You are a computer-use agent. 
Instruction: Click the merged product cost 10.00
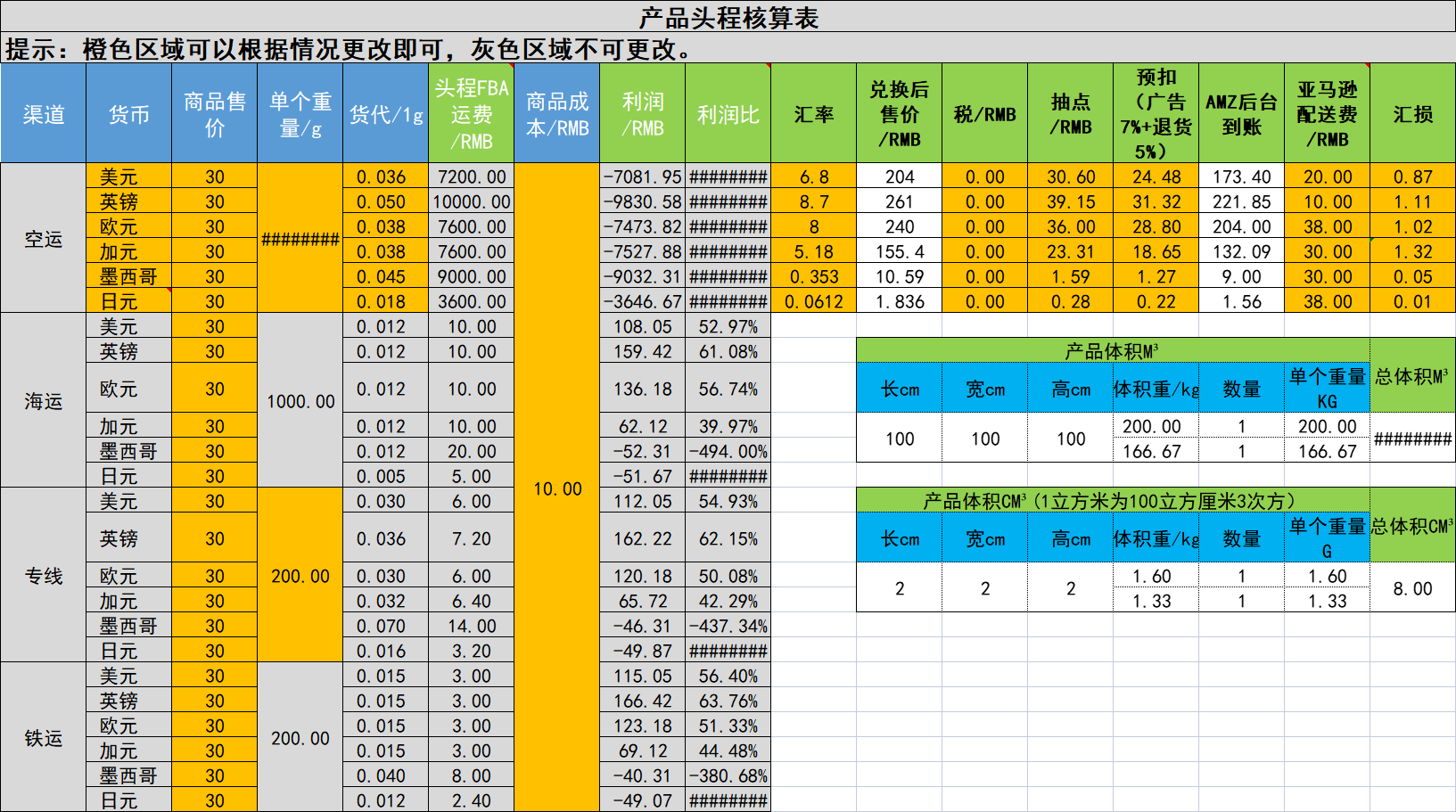[x=556, y=488]
